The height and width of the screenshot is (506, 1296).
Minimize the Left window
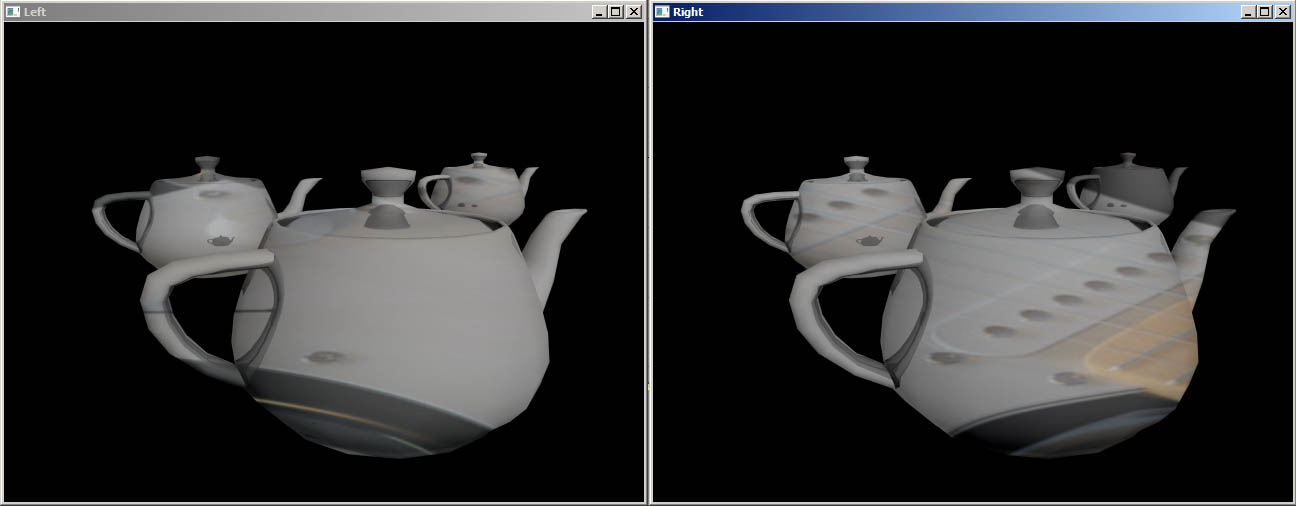click(x=599, y=12)
